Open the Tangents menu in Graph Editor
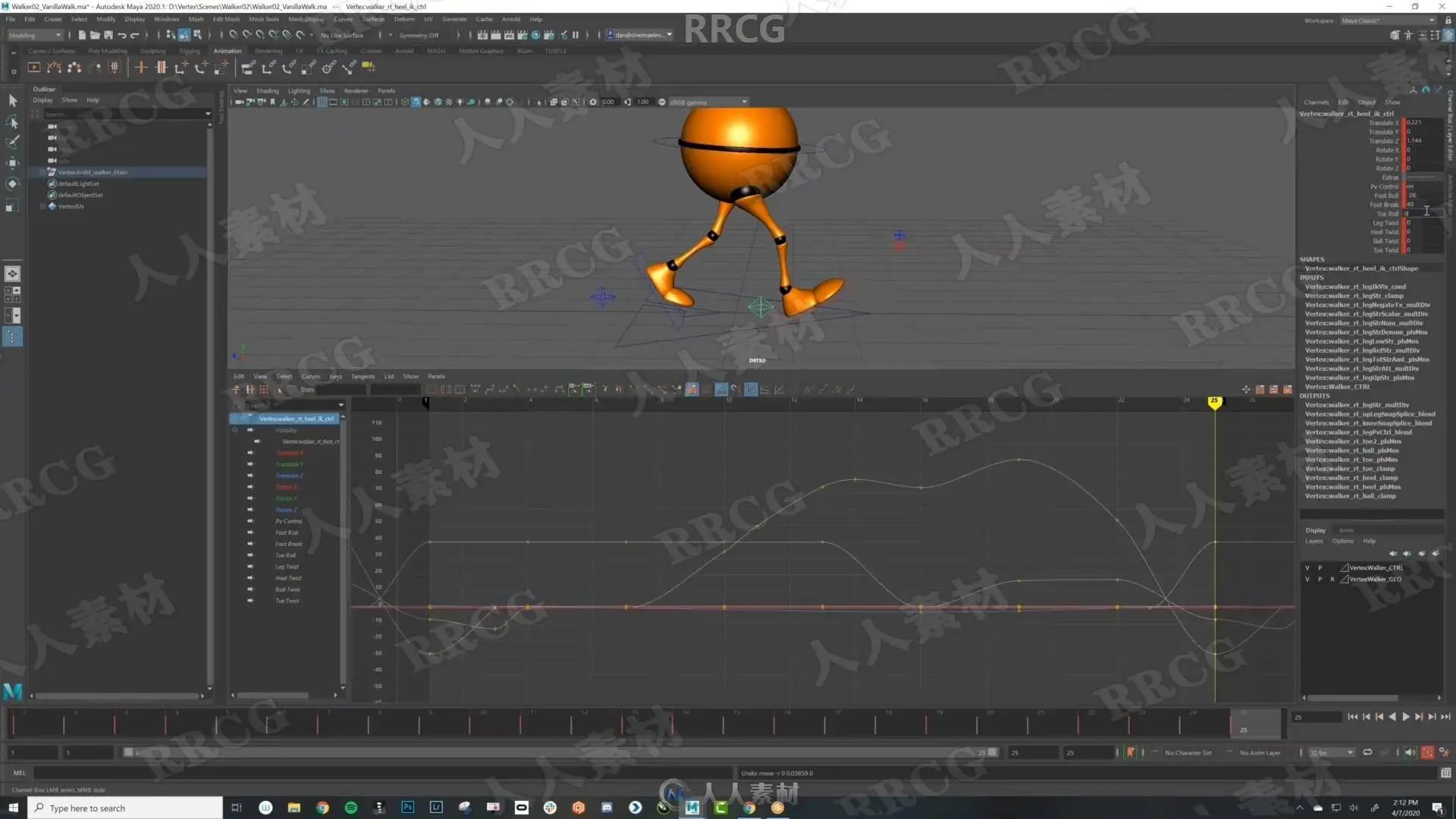1456x819 pixels. coord(362,376)
